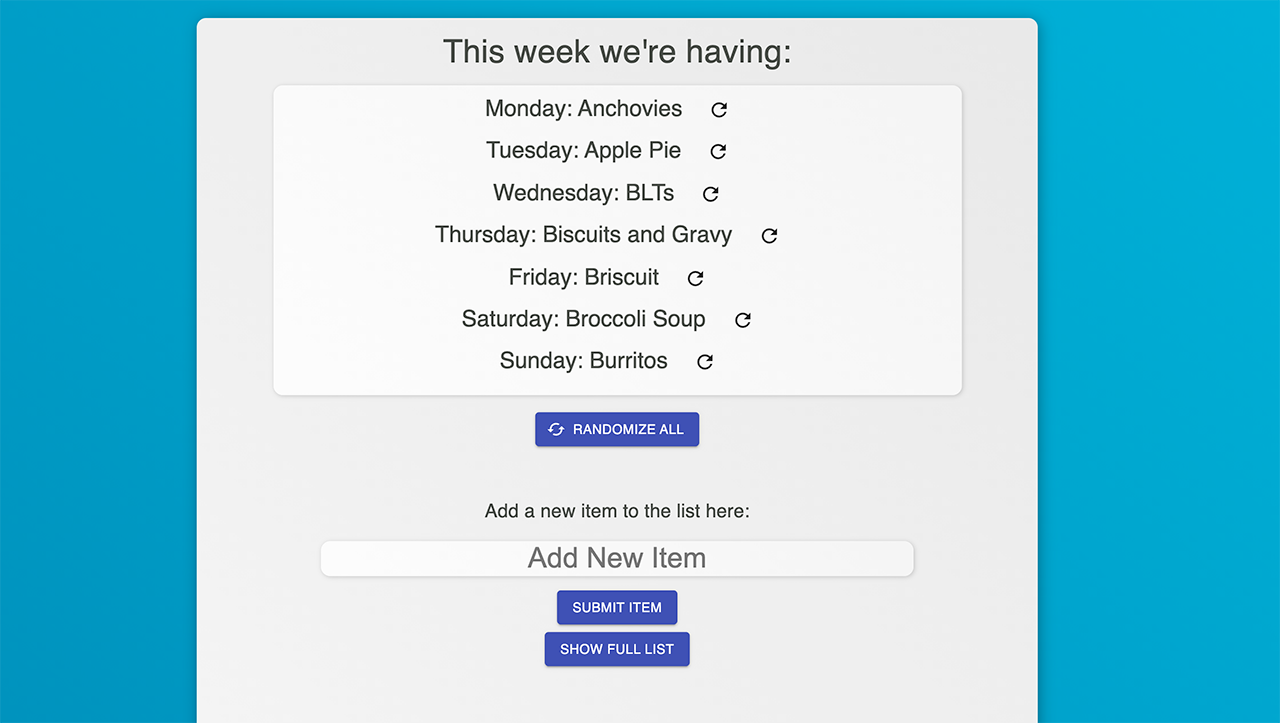This screenshot has height=723, width=1280.
Task: Re-roll Tuesday's Apple Pie with its refresh icon
Action: pyautogui.click(x=718, y=152)
